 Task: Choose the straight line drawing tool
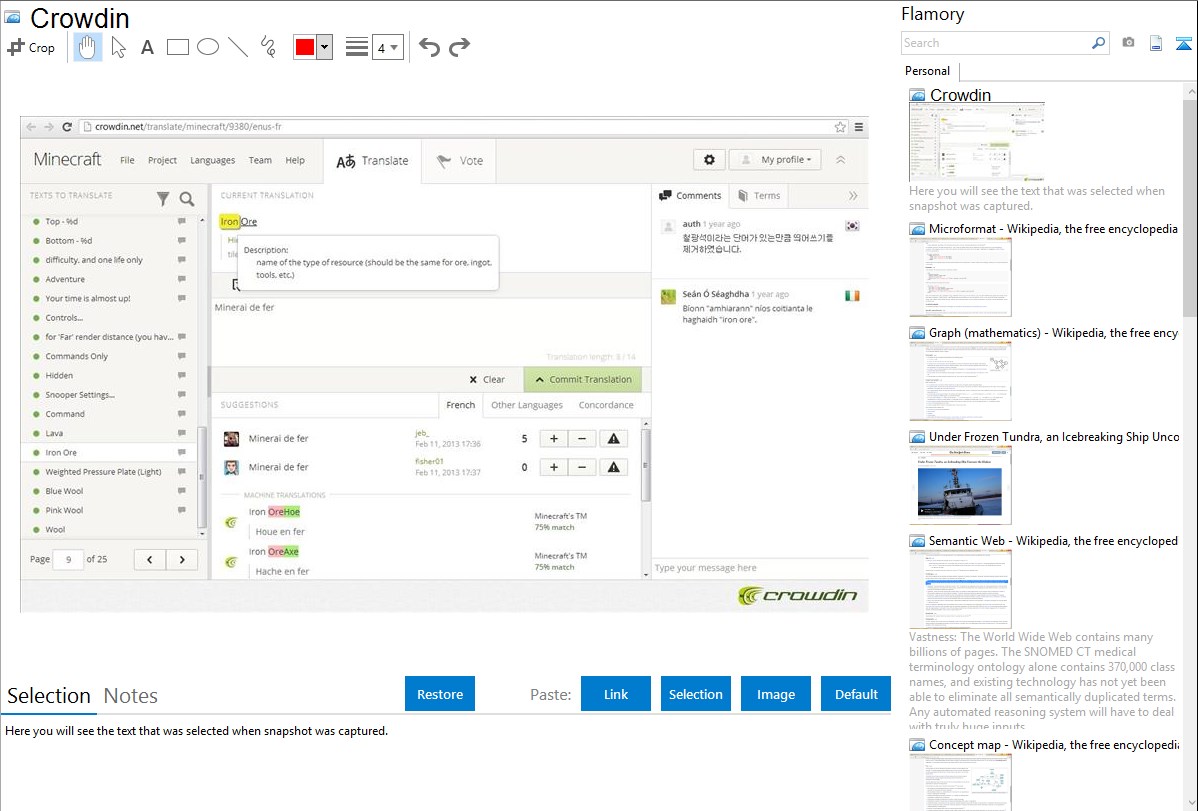[x=238, y=47]
